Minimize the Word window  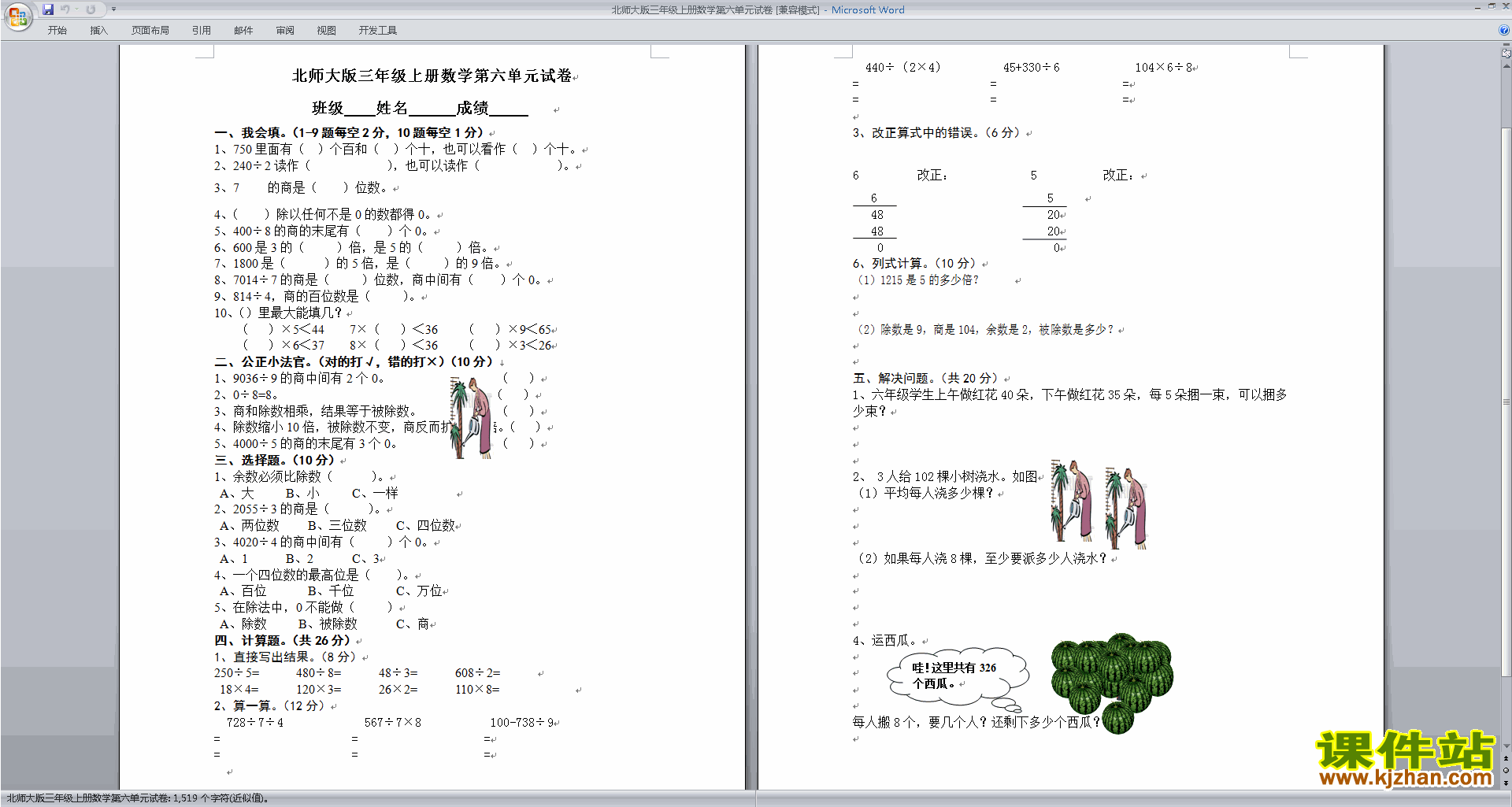pyautogui.click(x=1477, y=7)
